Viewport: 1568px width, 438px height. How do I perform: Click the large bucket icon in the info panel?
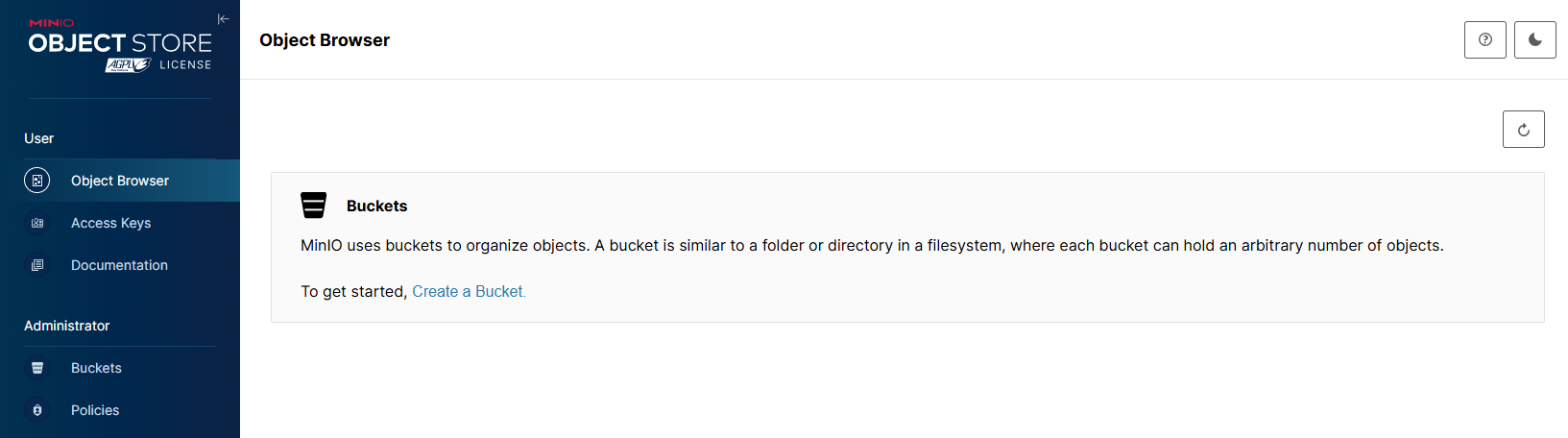pos(314,206)
